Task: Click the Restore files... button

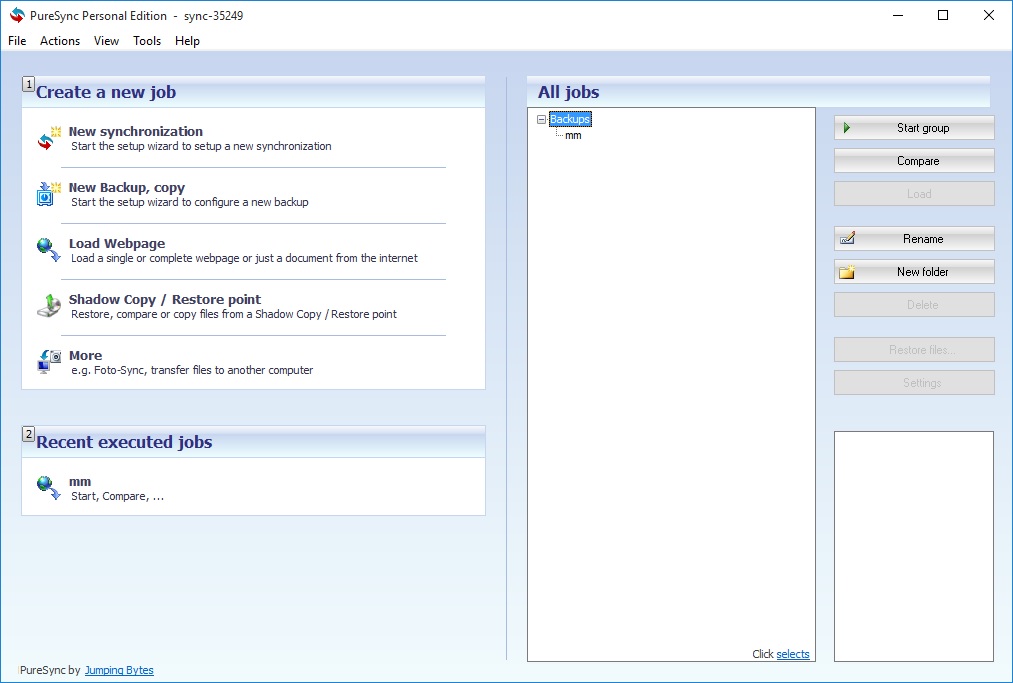Action: (914, 350)
